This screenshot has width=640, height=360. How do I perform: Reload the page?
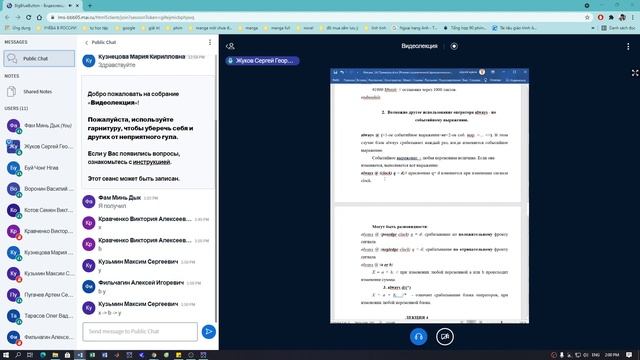(29, 18)
